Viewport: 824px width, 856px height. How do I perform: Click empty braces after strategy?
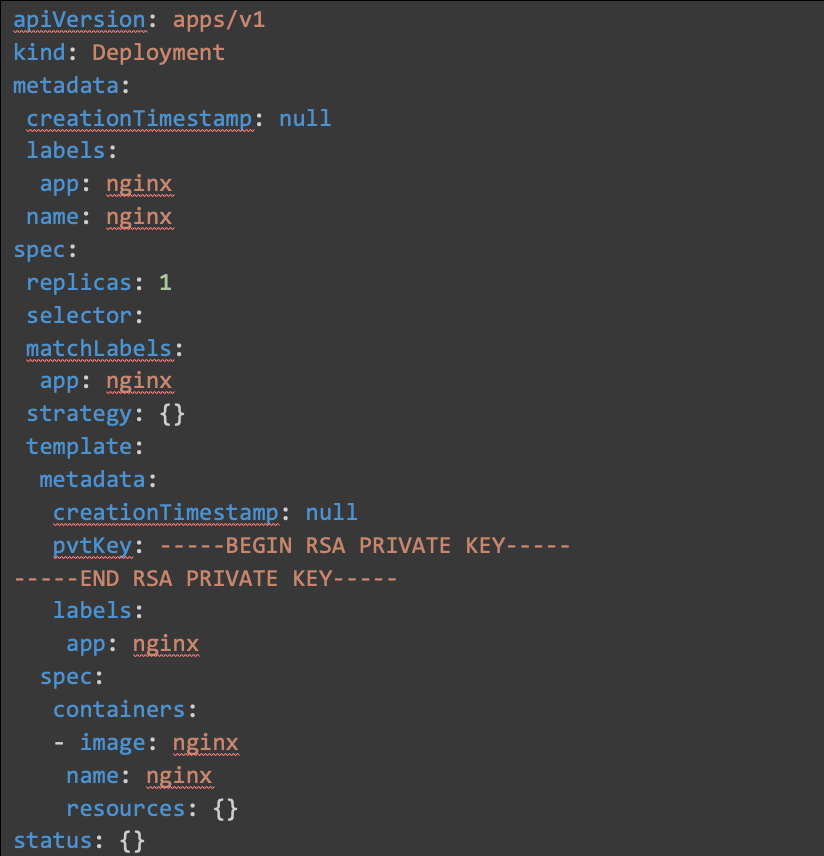[x=172, y=414]
